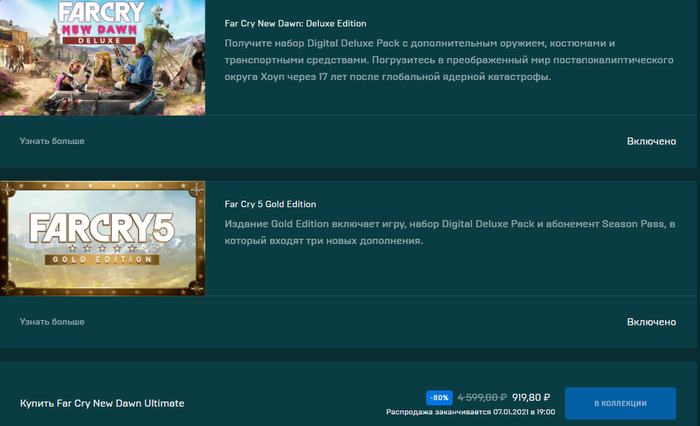Click the -80% discount badge
This screenshot has width=700, height=426.
pyautogui.click(x=439, y=397)
